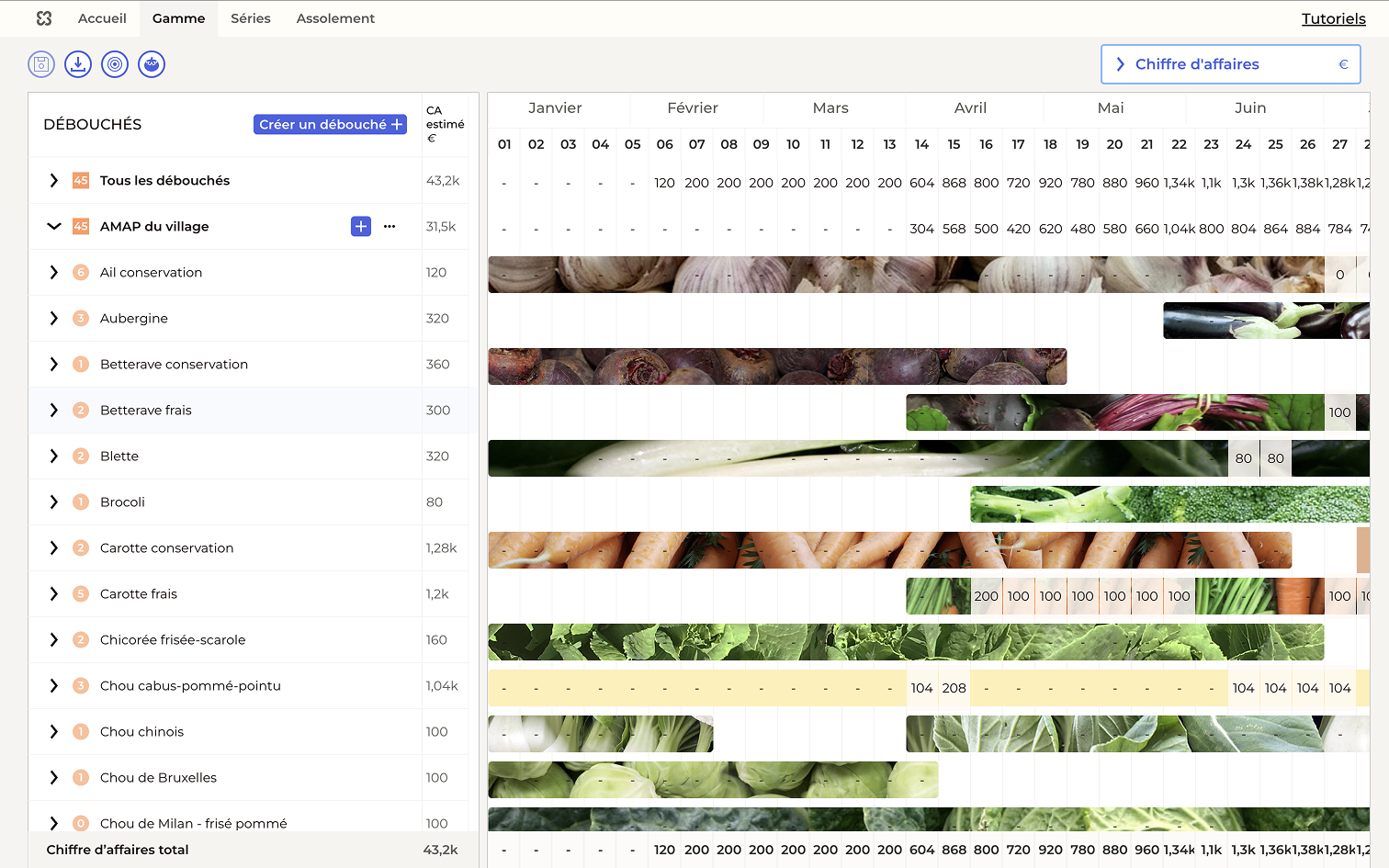Click the save floppy disk icon

tap(41, 64)
